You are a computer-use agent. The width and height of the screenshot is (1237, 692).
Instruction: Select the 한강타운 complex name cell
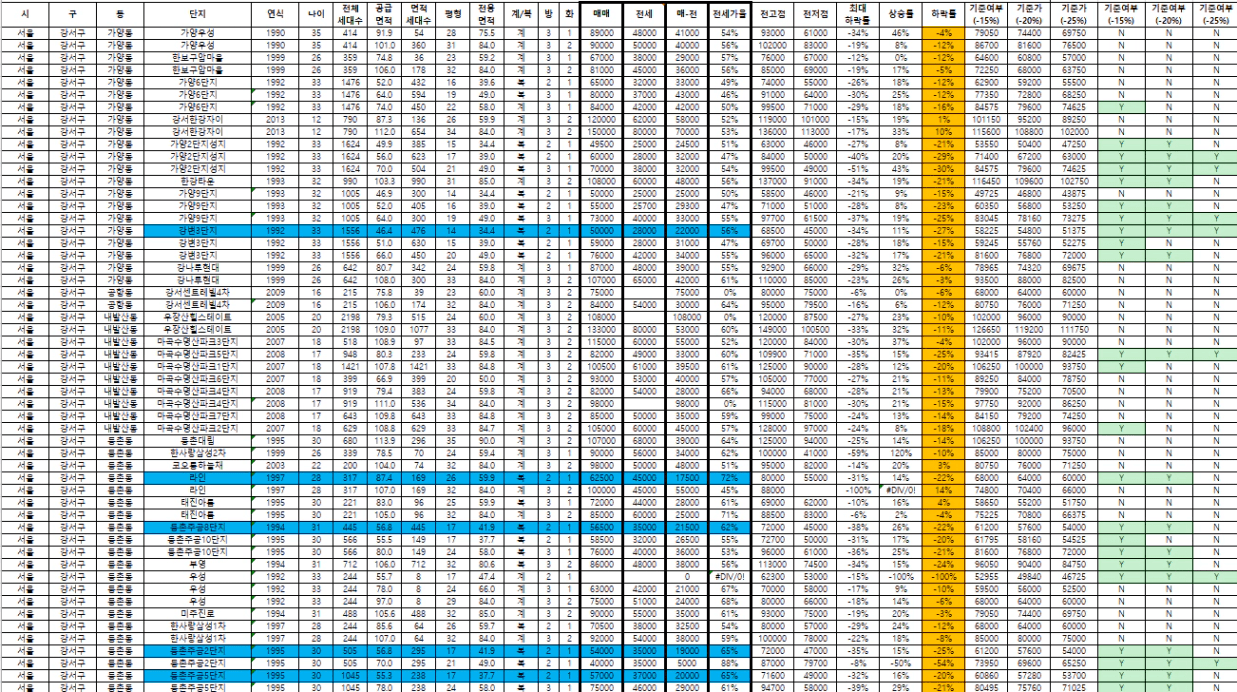198,183
